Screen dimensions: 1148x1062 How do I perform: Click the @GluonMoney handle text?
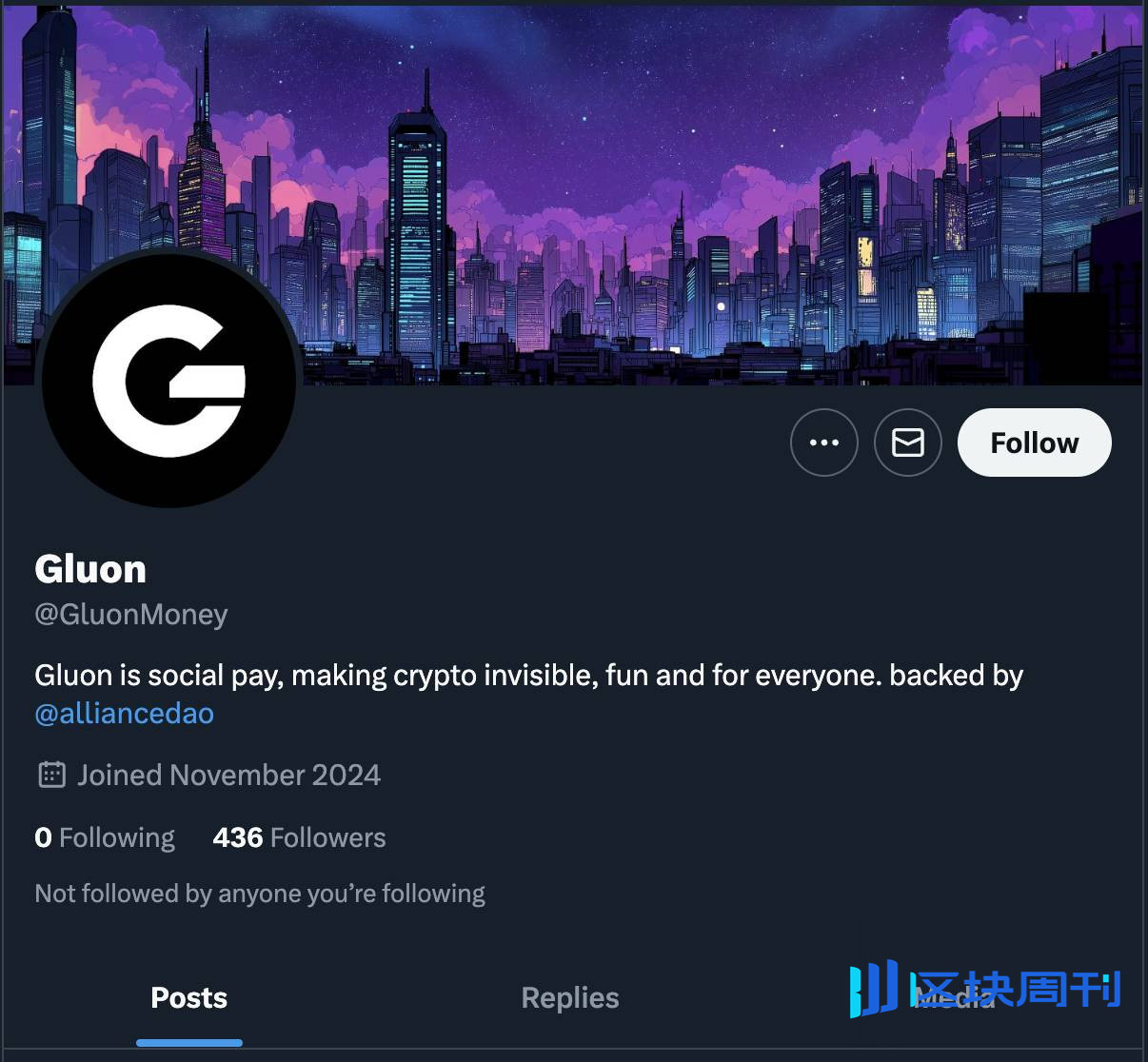tap(131, 615)
